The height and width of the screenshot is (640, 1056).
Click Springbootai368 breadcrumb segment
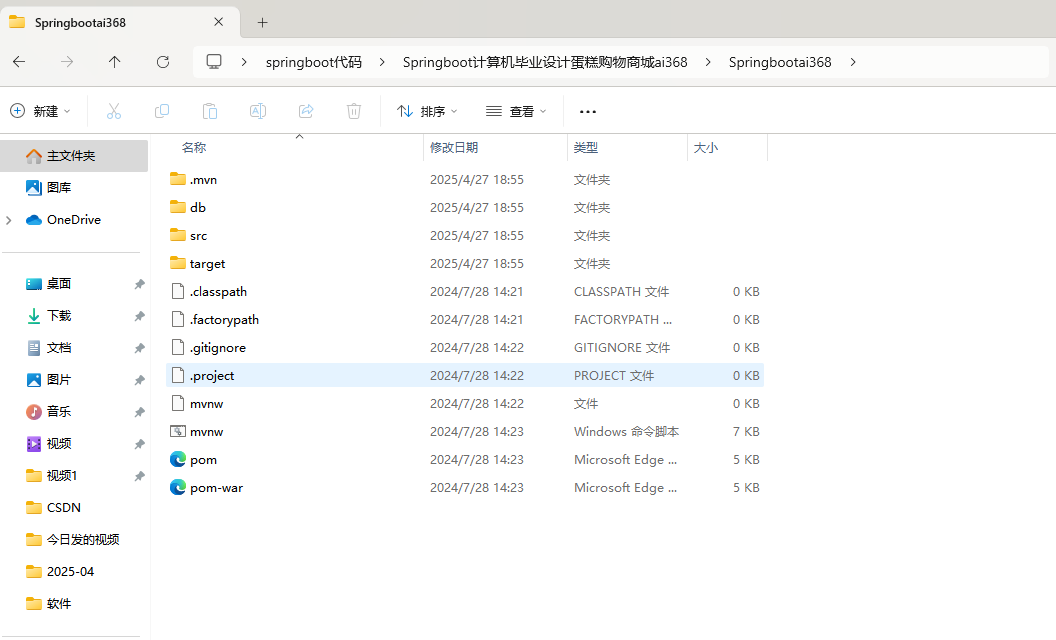780,62
